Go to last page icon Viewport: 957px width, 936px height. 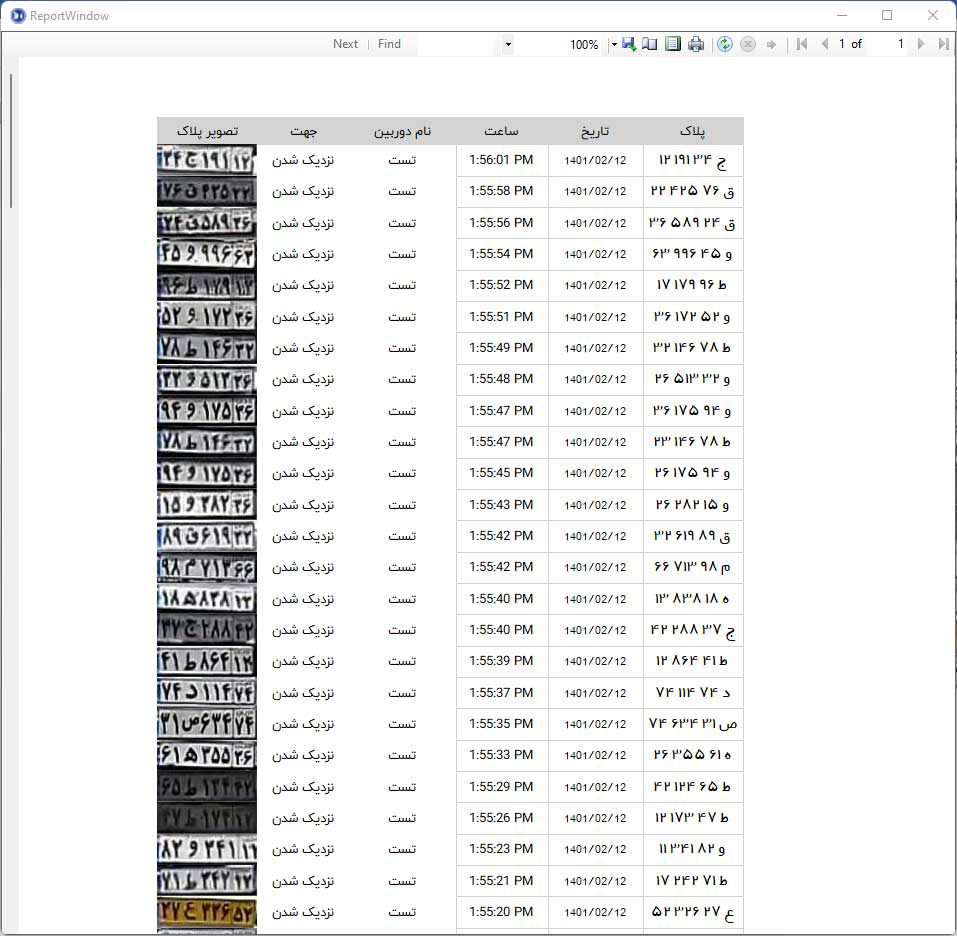click(944, 44)
